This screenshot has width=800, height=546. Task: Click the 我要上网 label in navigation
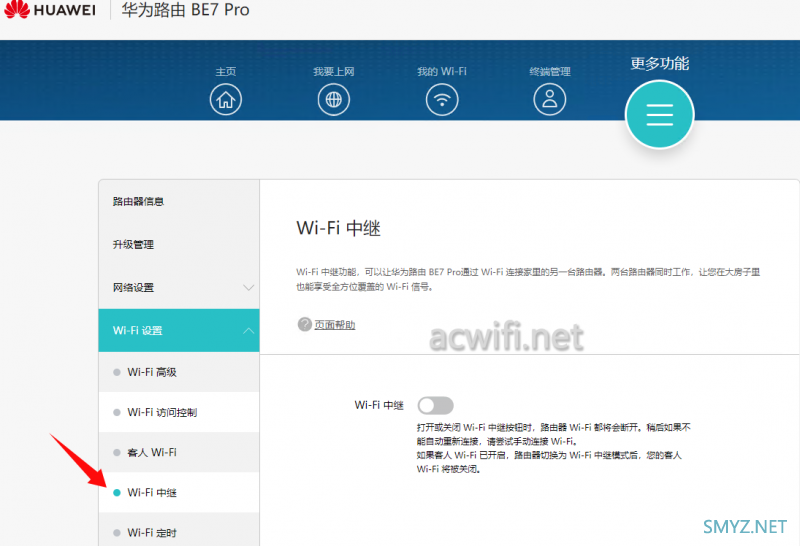pyautogui.click(x=334, y=71)
